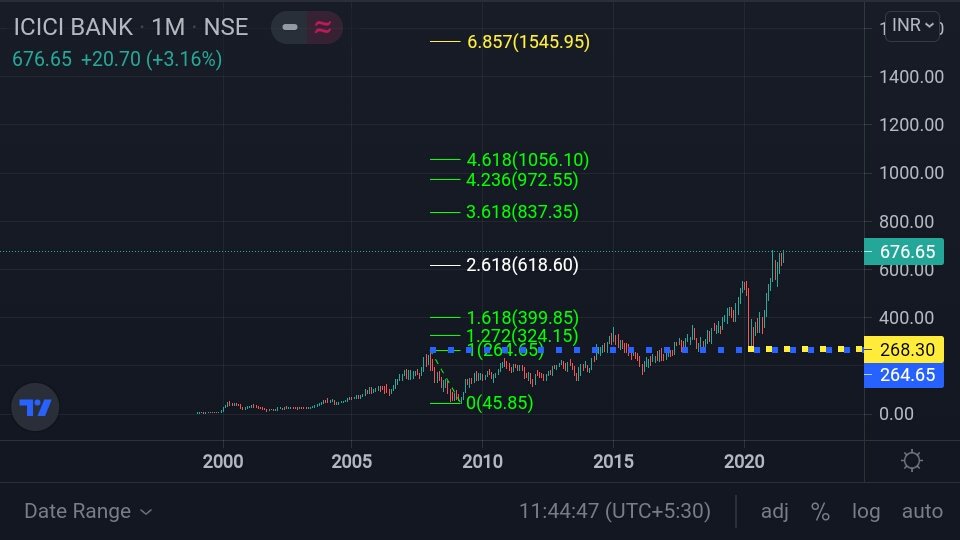Select the 4.236(972.55) Fibonacci level

tap(522, 180)
